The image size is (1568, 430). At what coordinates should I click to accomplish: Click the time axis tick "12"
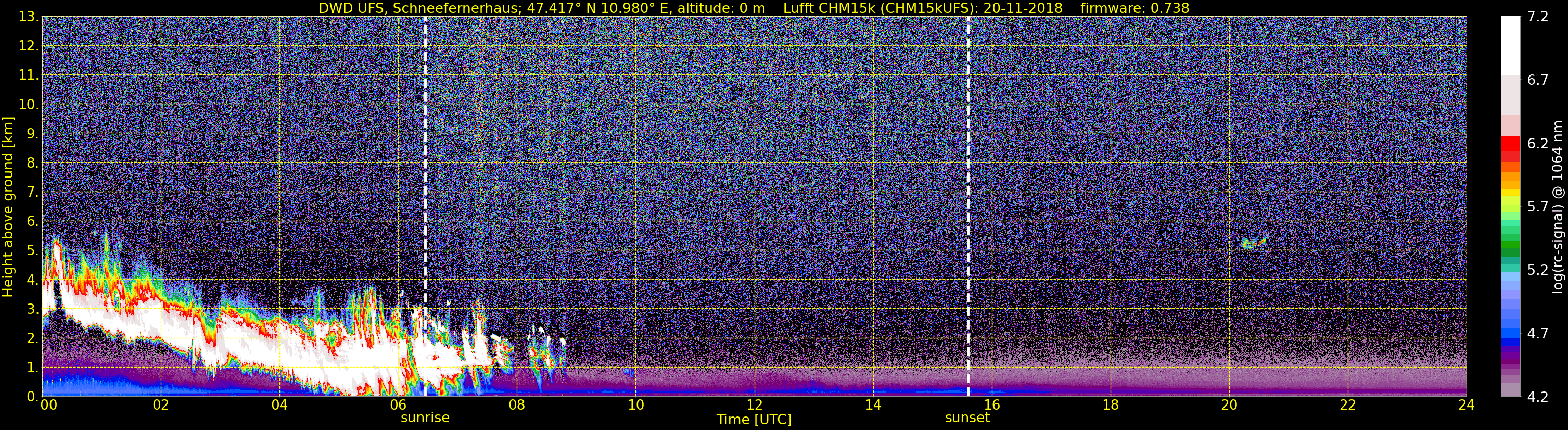(754, 405)
